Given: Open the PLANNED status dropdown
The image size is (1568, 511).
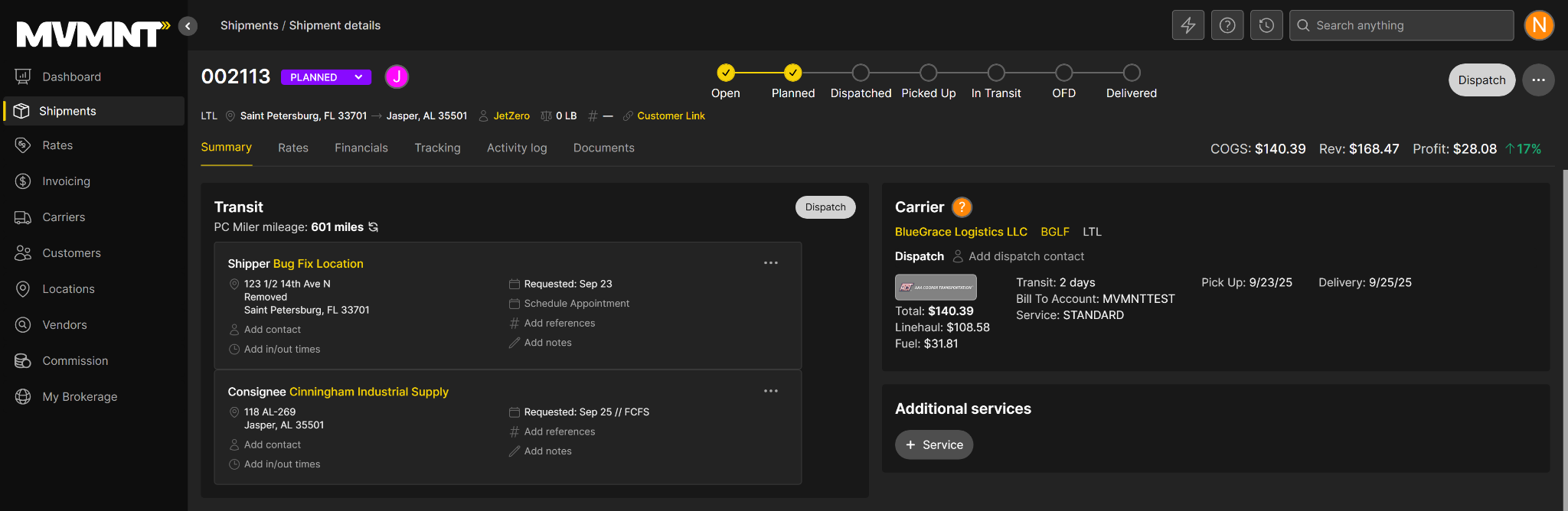Looking at the screenshot, I should click(x=325, y=77).
